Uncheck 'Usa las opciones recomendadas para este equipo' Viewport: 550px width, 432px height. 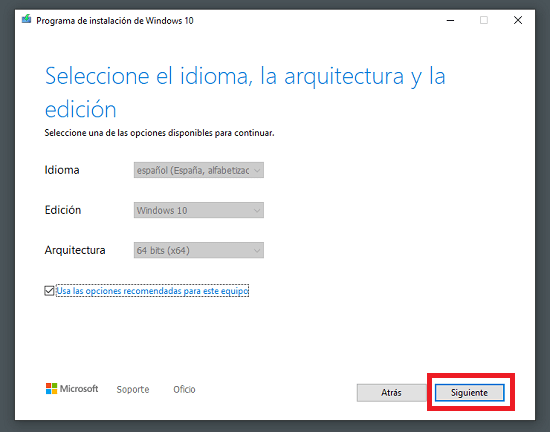tap(49, 291)
